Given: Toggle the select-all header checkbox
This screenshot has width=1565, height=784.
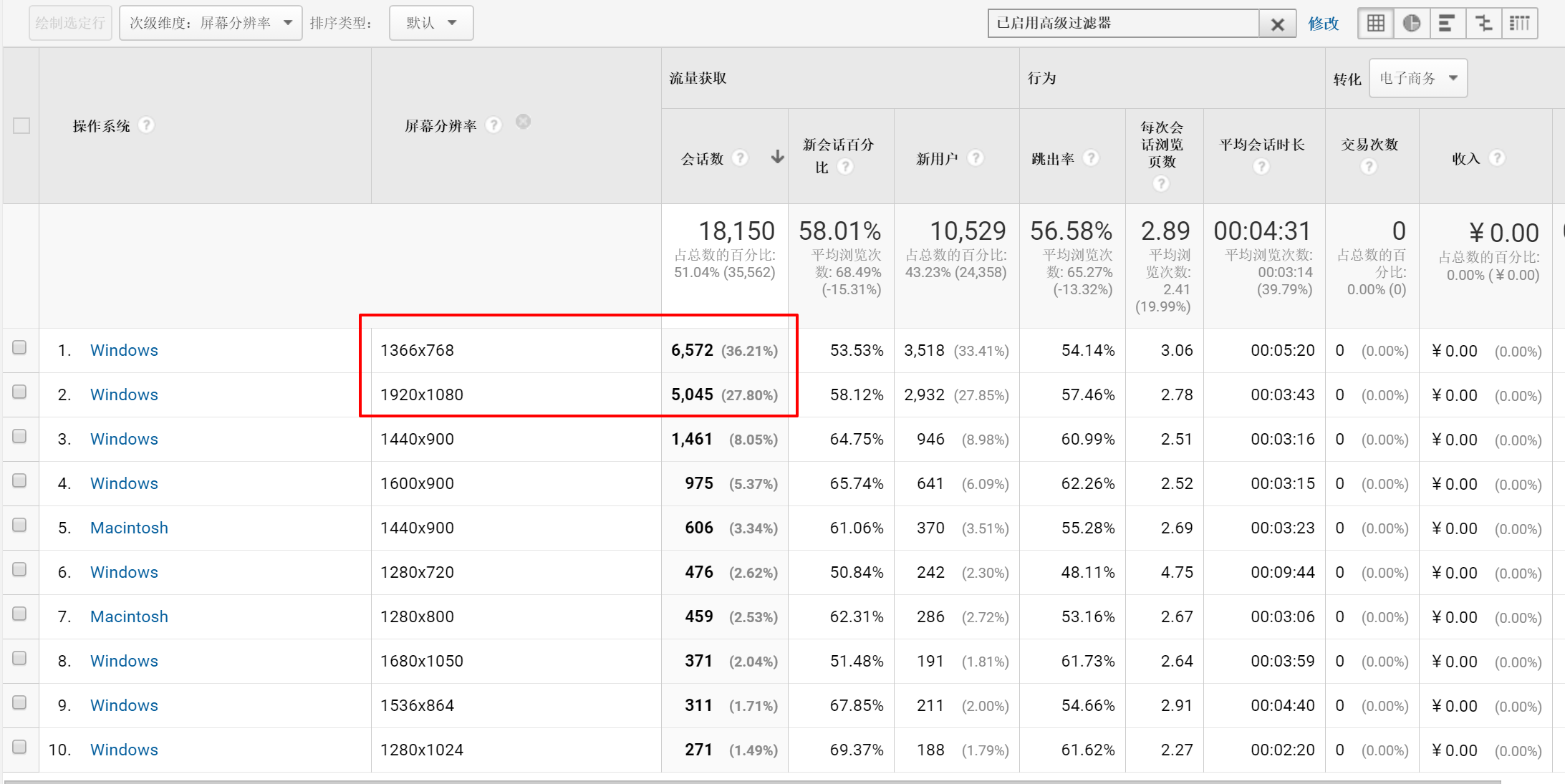Looking at the screenshot, I should [21, 126].
